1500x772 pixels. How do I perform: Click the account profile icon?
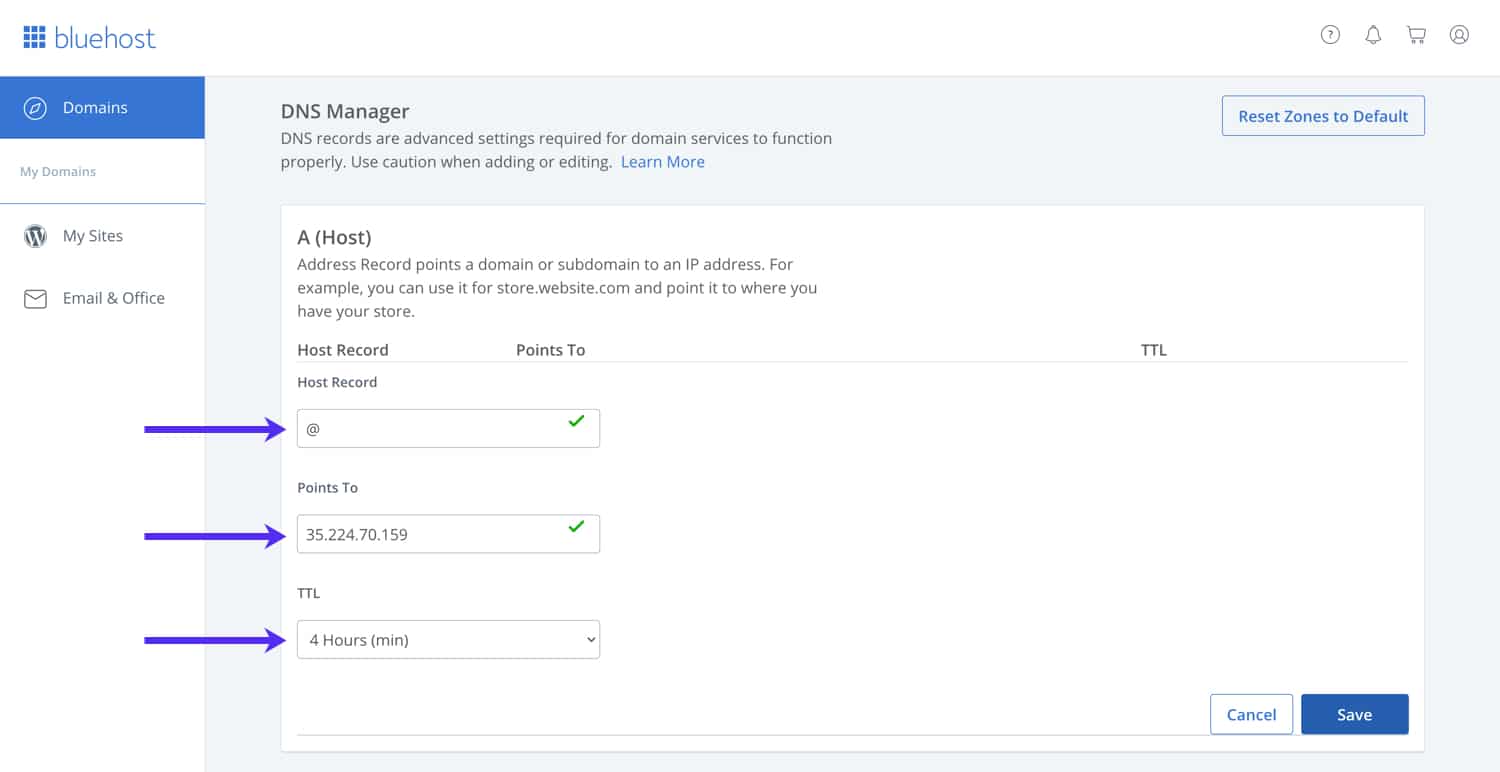(1459, 34)
